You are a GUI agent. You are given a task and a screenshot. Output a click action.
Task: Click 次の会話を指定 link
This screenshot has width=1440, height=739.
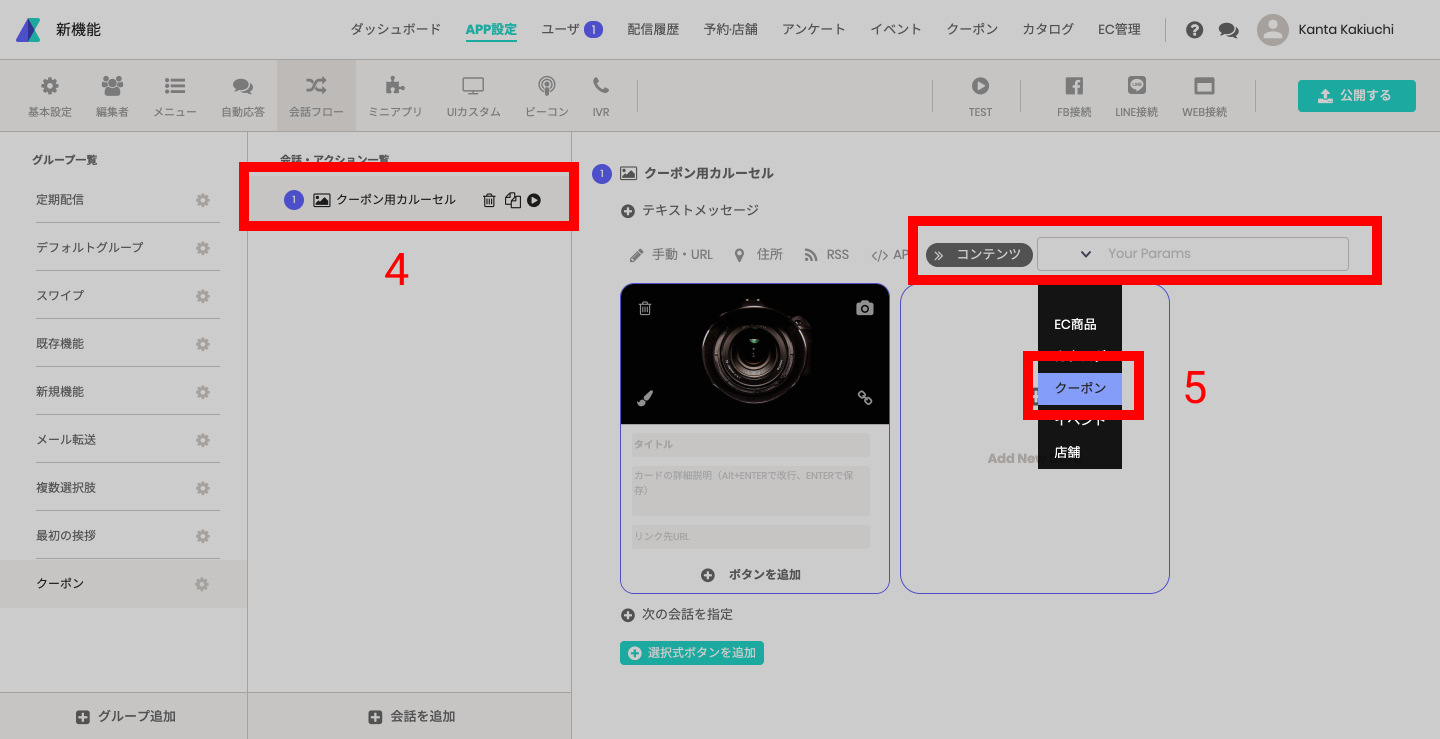click(x=677, y=614)
